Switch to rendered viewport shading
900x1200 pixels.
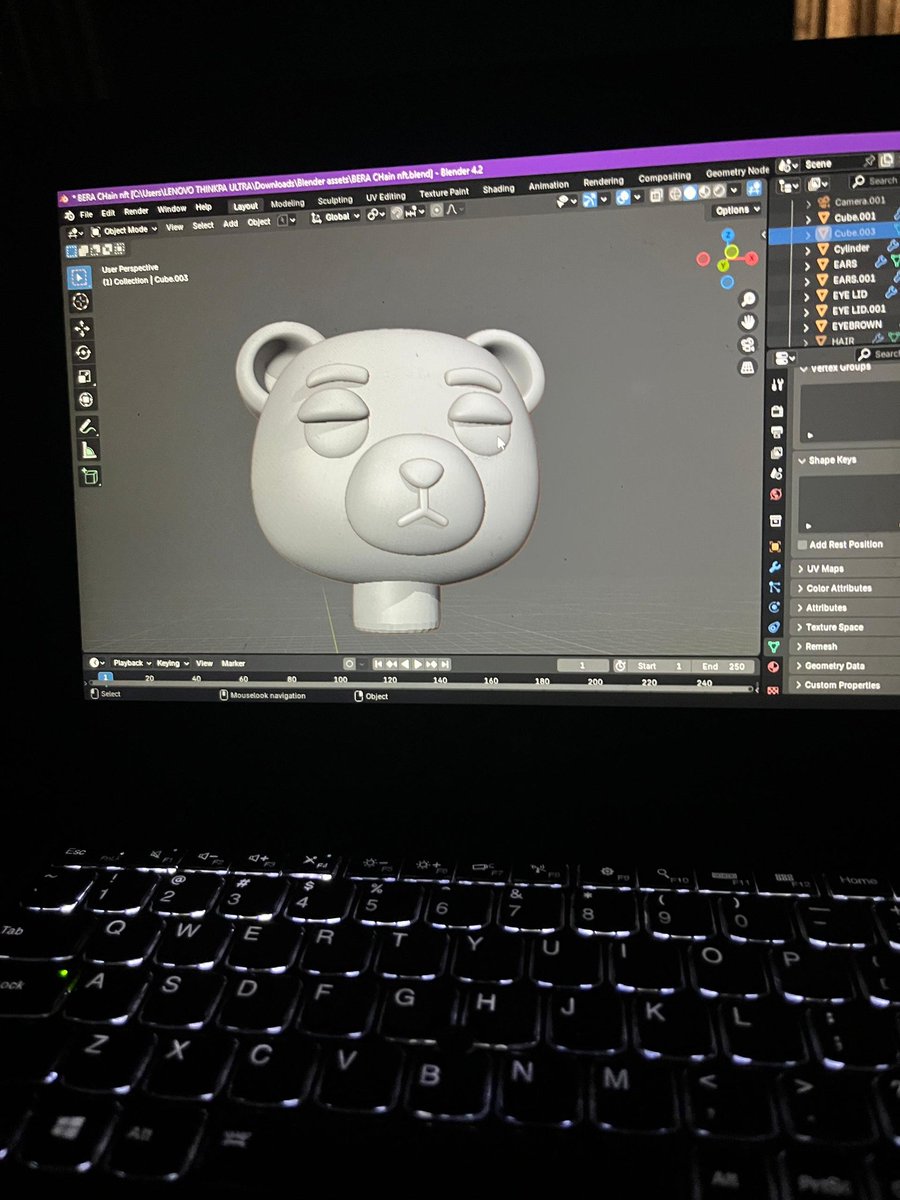coord(718,192)
